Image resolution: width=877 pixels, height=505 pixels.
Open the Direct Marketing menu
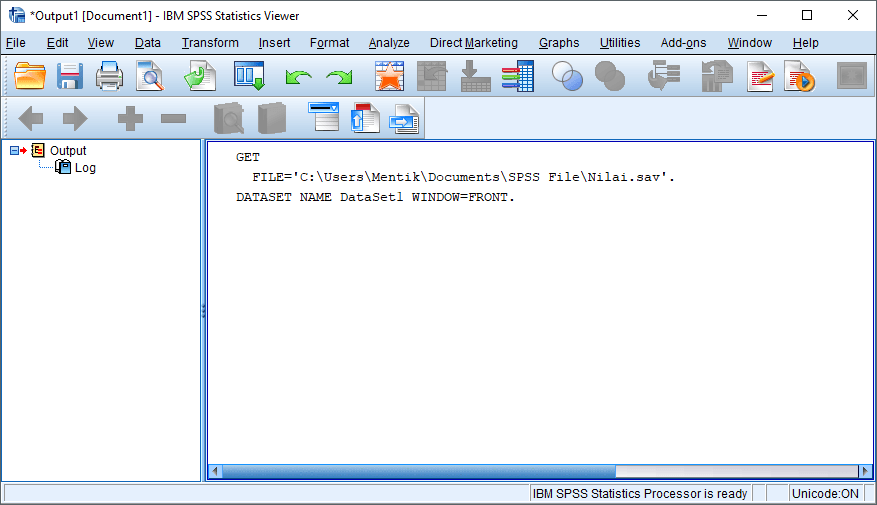point(474,43)
